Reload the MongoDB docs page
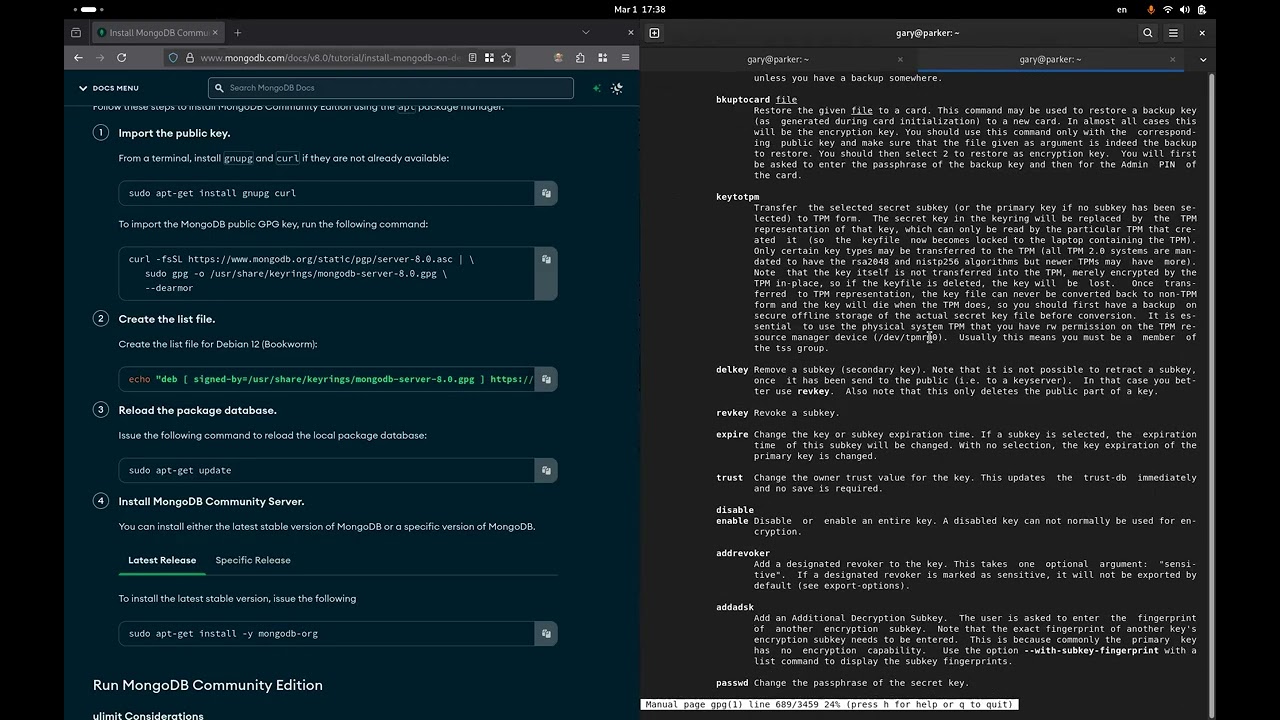The height and width of the screenshot is (720, 1280). point(124,58)
